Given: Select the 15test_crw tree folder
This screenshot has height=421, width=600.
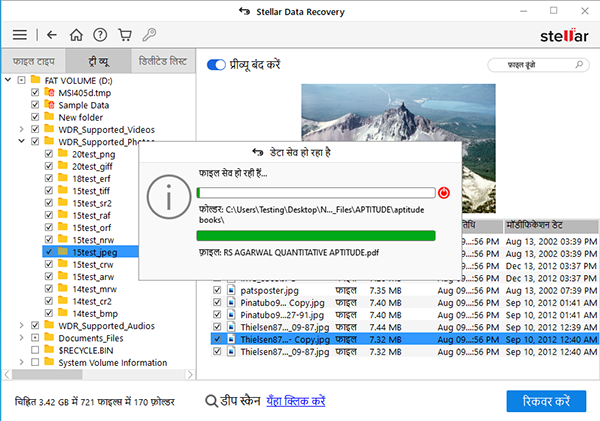Looking at the screenshot, I should [93, 264].
